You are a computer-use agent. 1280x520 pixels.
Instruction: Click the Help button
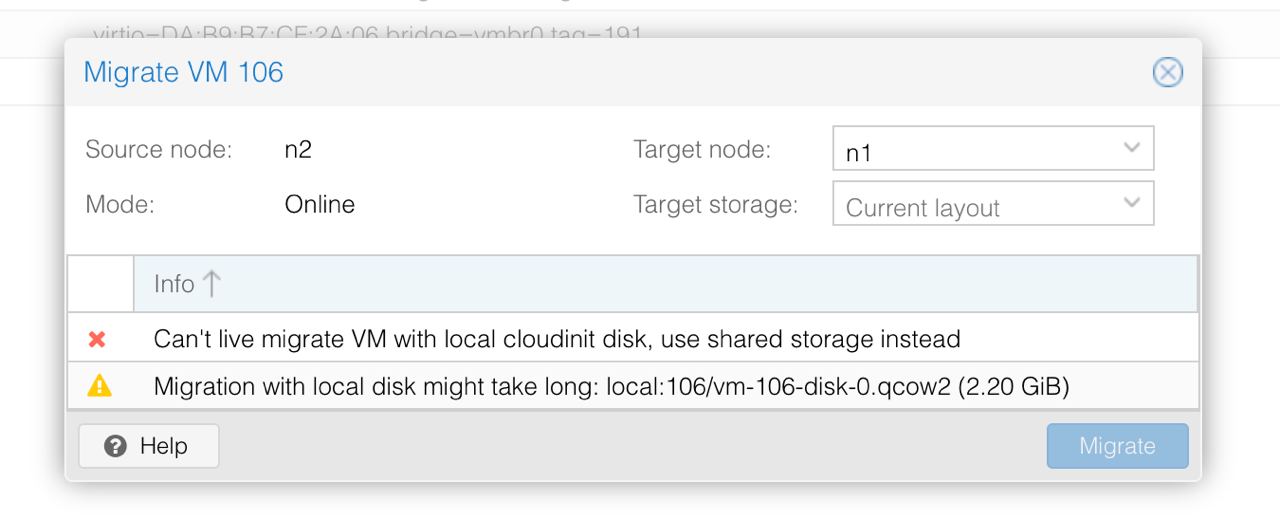149,446
